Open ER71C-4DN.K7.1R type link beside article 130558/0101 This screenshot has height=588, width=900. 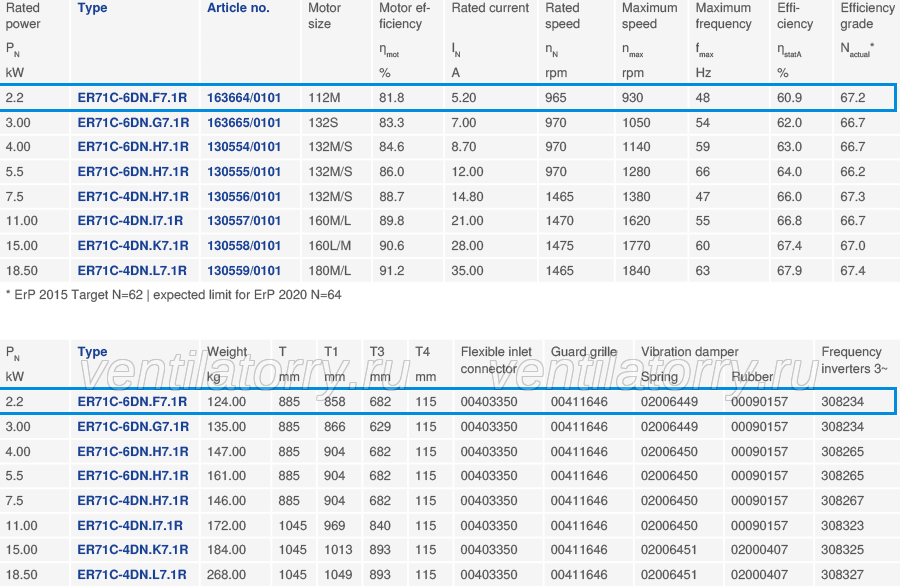pyautogui.click(x=133, y=246)
